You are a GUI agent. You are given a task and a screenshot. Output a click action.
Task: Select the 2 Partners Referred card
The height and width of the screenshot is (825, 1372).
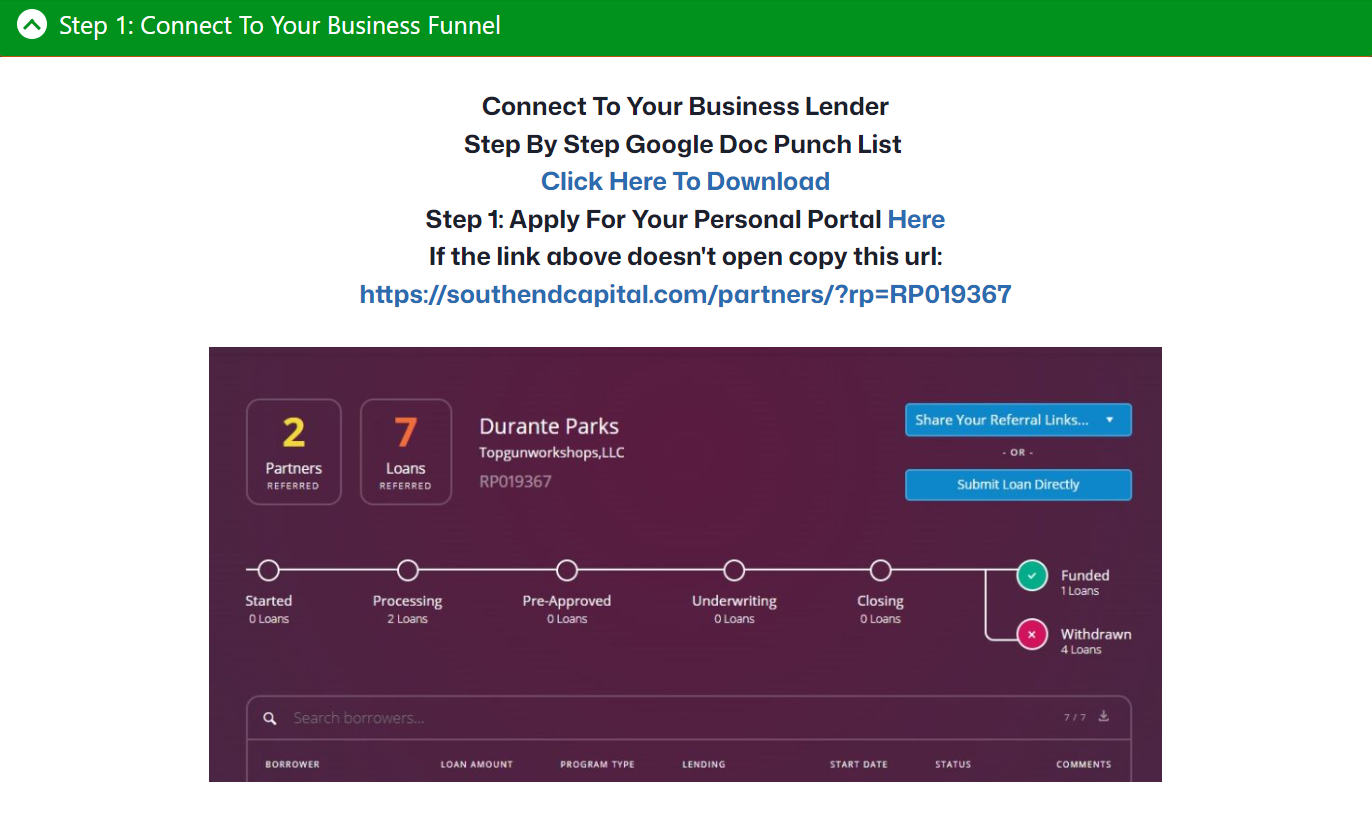point(294,452)
